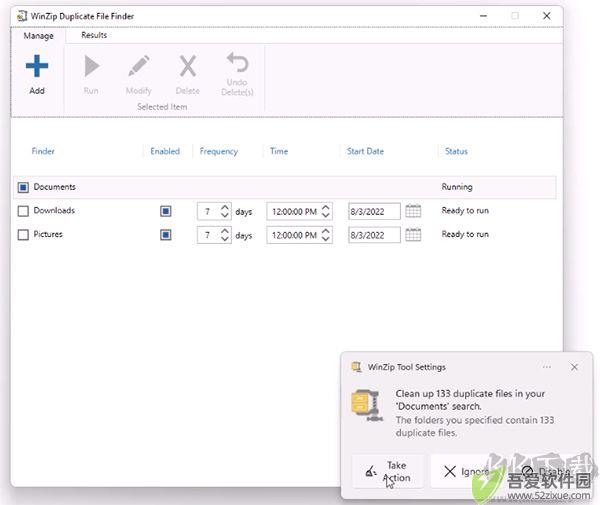Click Ignore button in notification
The width and height of the screenshot is (600, 505).
467,471
